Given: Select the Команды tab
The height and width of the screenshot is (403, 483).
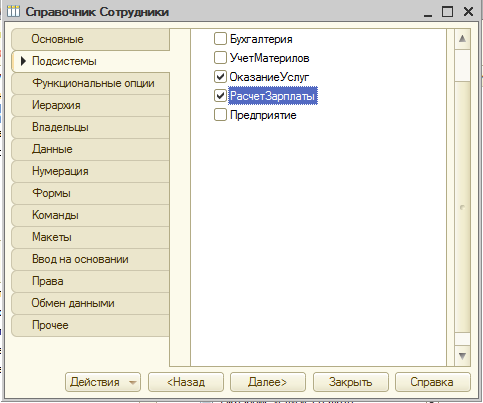Looking at the screenshot, I should 90,215.
